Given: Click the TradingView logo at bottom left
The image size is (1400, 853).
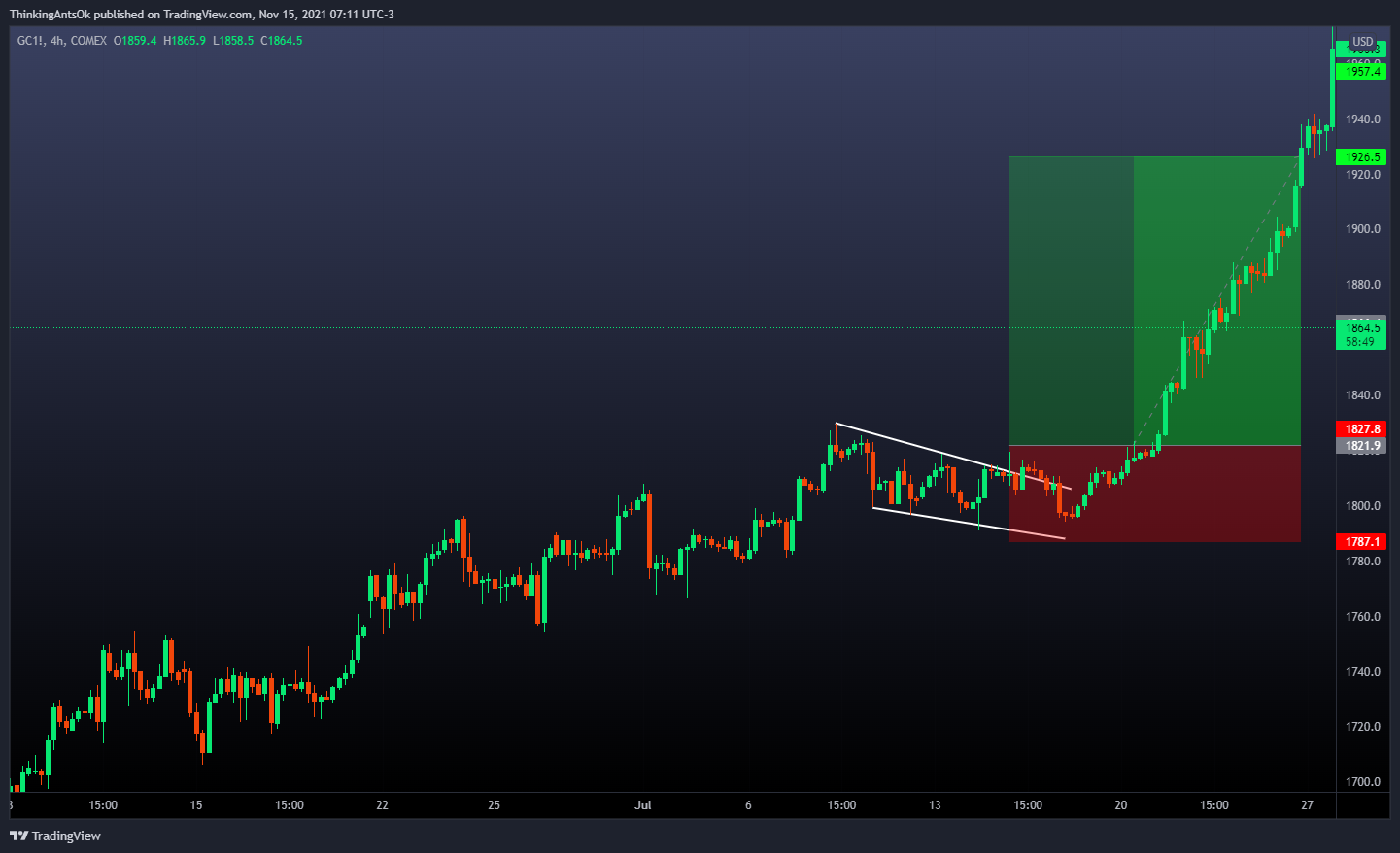Looking at the screenshot, I should (x=55, y=836).
